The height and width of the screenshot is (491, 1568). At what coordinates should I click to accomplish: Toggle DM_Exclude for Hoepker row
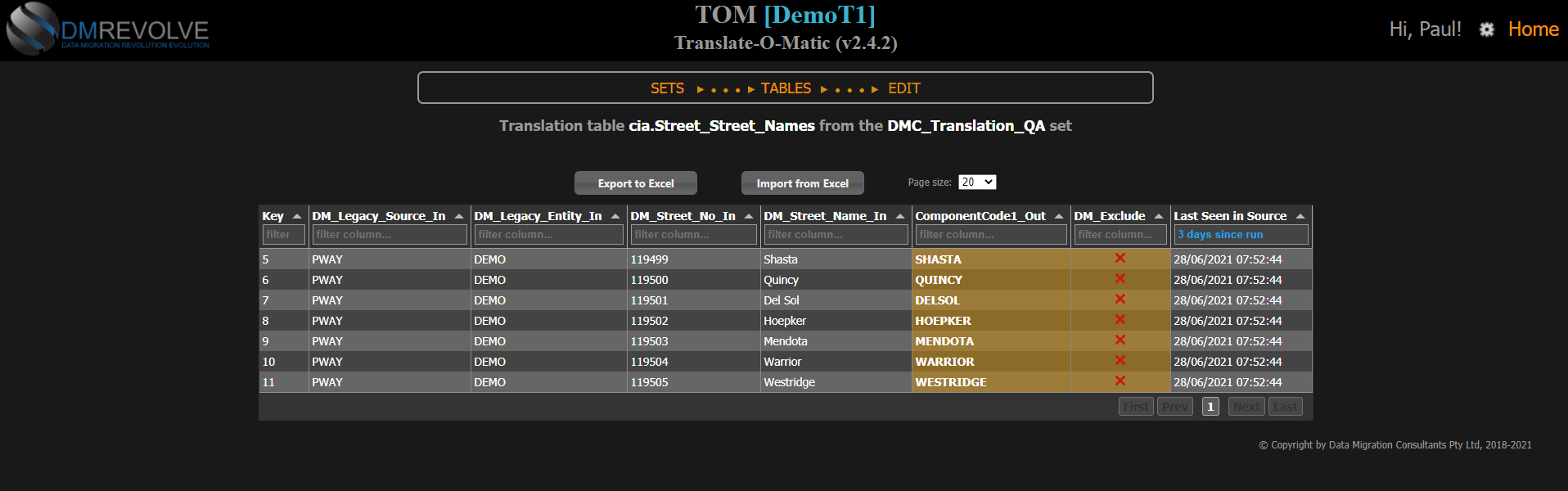pyautogui.click(x=1120, y=320)
